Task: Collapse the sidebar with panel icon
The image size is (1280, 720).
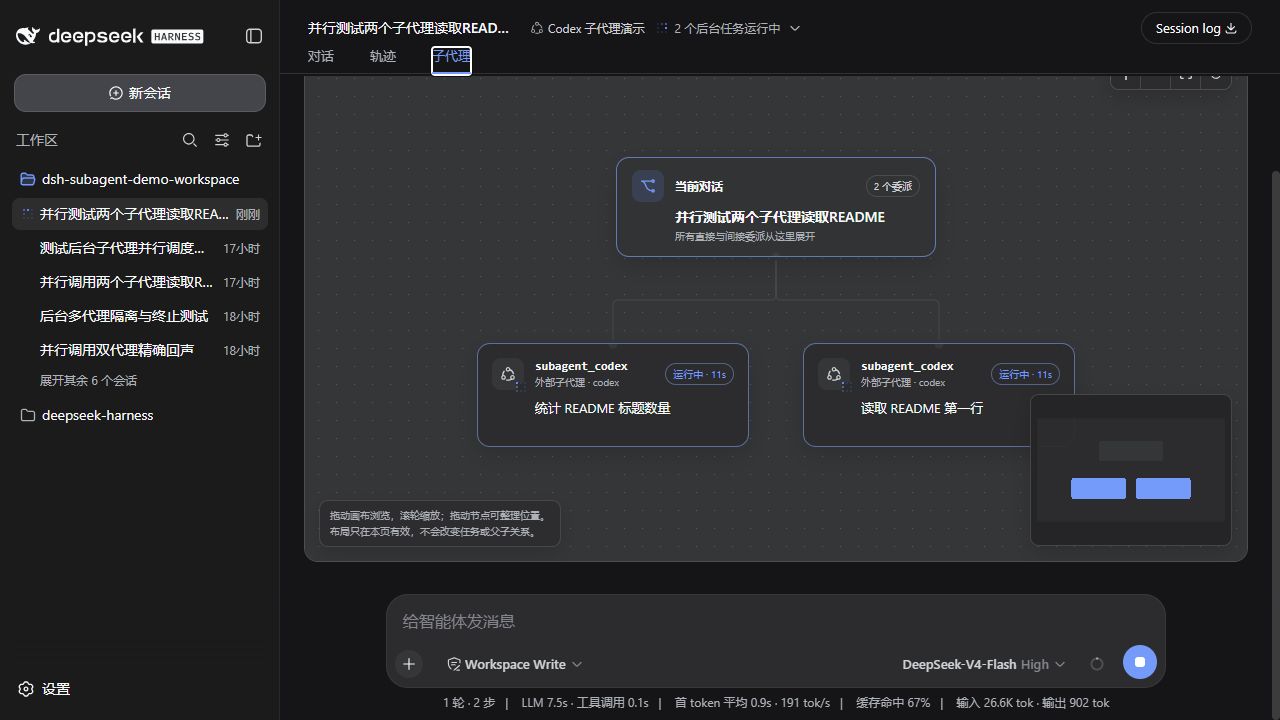Action: pyautogui.click(x=254, y=36)
